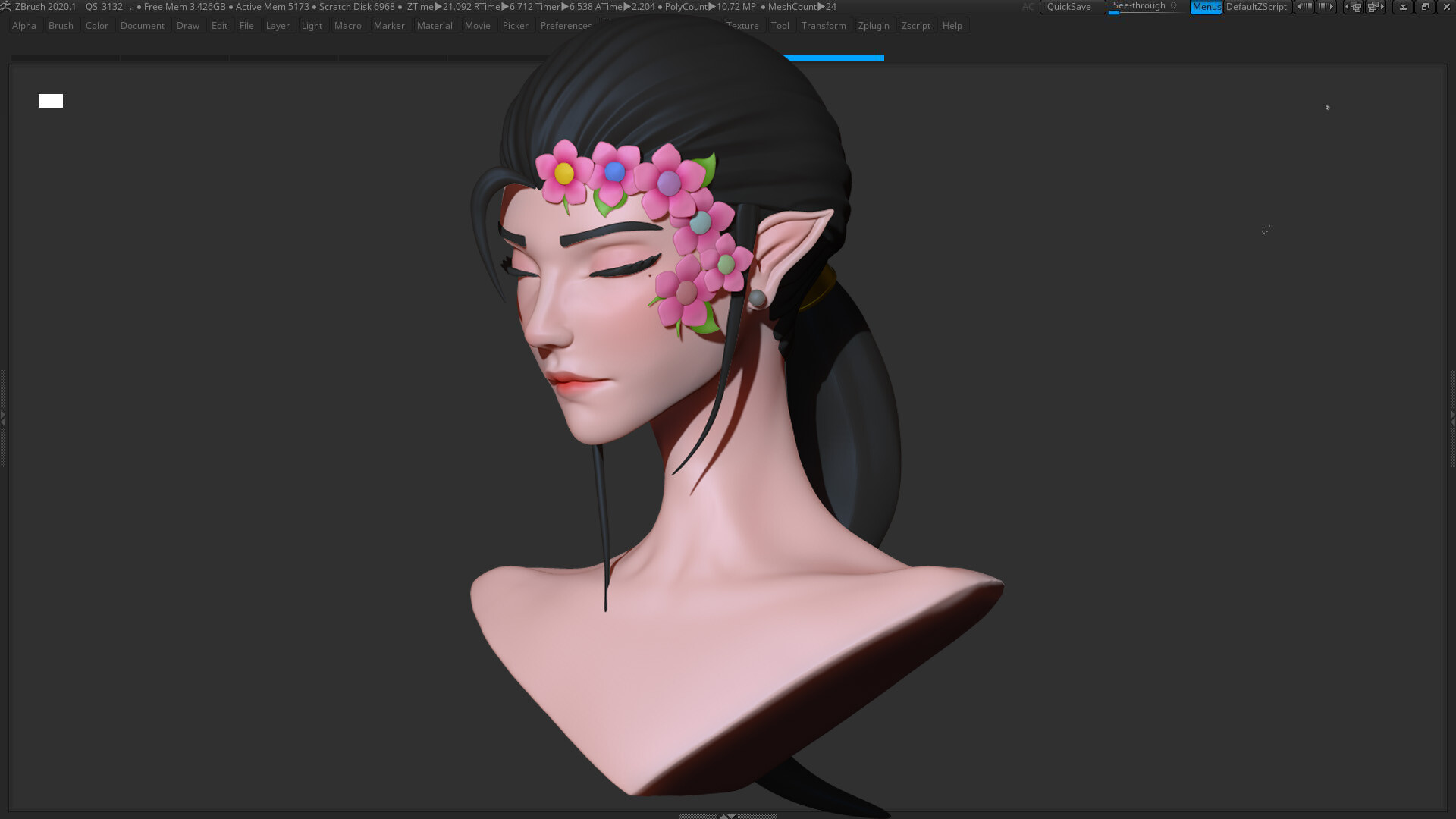Expand the leftmost gray shelf tab above the canvas
Screen dimensions: 1456x819
pos(64,57)
